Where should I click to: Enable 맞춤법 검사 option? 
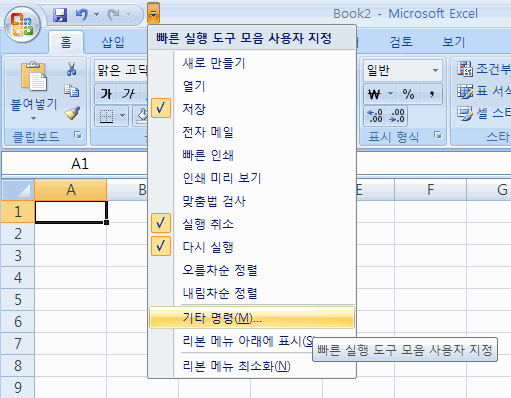tap(252, 201)
